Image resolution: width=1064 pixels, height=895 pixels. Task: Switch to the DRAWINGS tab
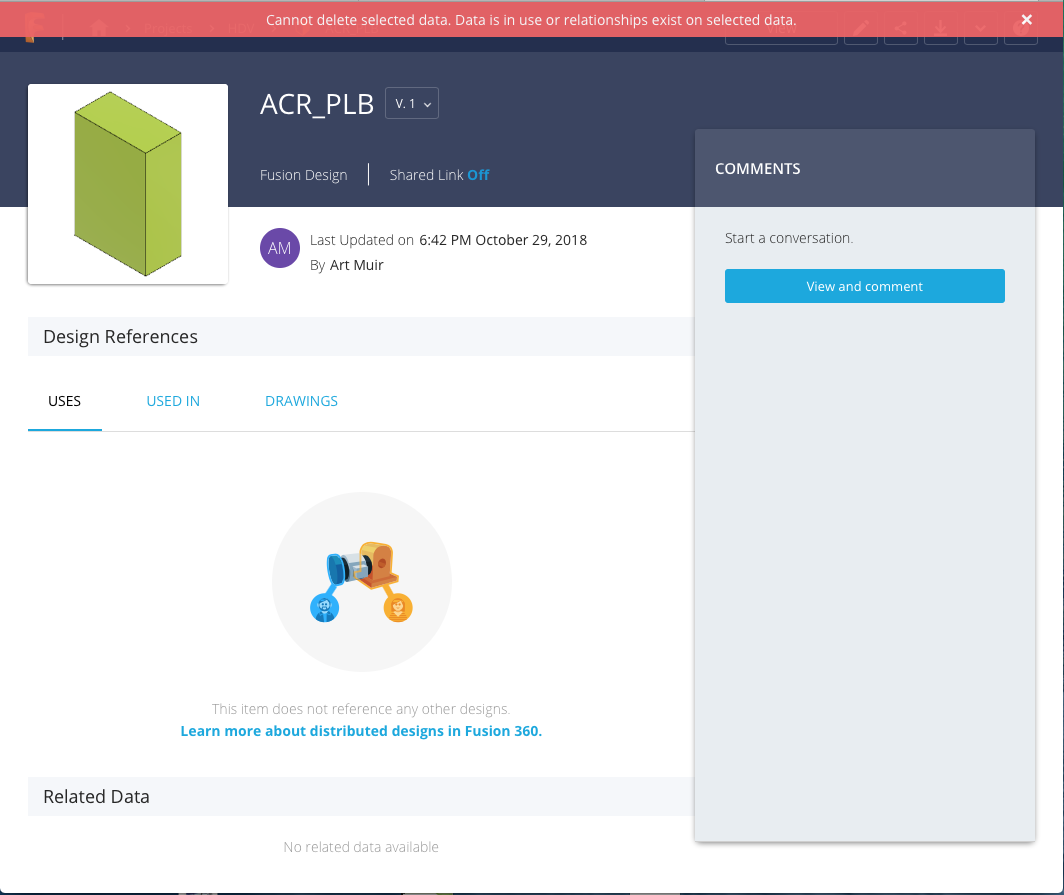[x=301, y=401]
